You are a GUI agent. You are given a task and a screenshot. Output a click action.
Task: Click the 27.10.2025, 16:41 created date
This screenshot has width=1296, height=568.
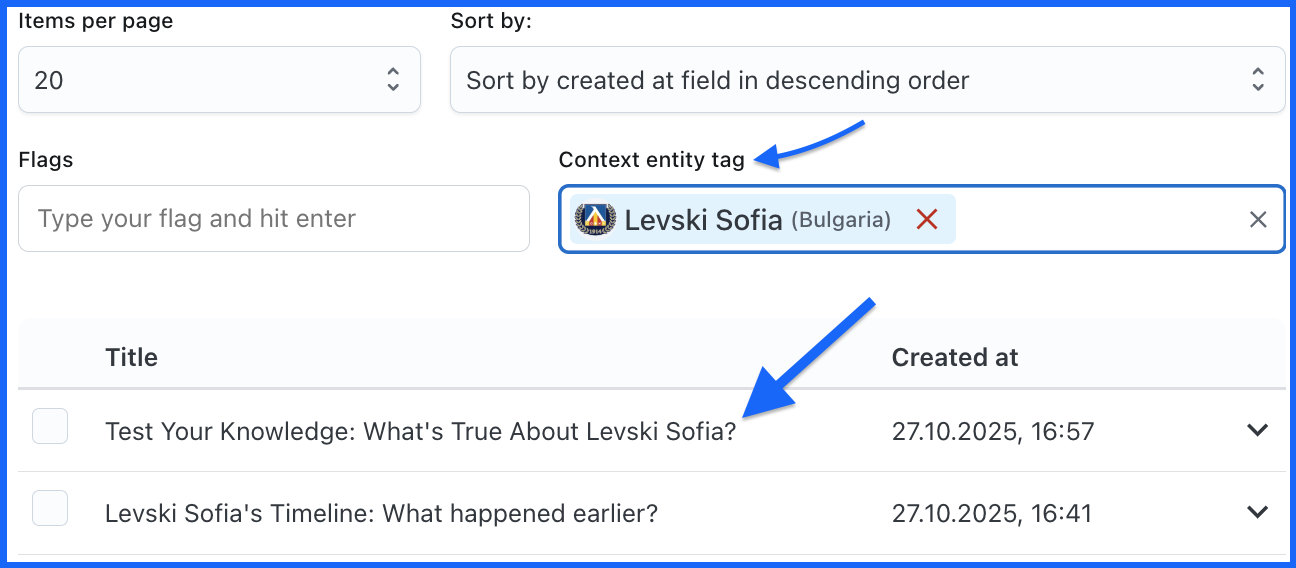point(992,514)
